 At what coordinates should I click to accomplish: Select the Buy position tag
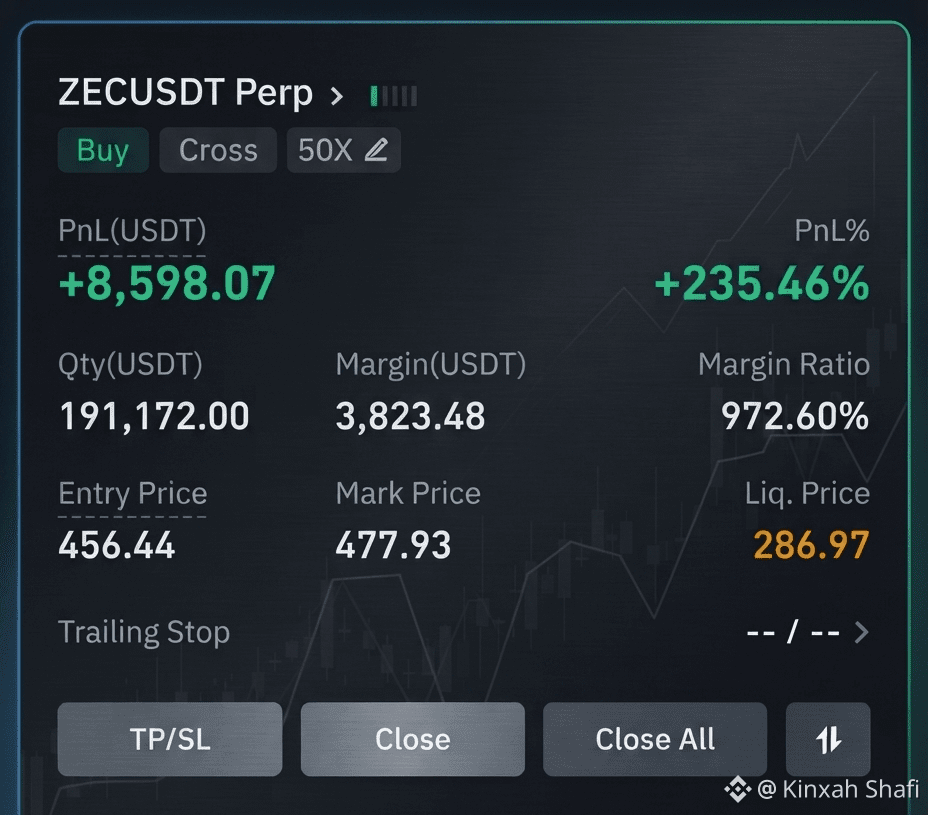(x=103, y=150)
